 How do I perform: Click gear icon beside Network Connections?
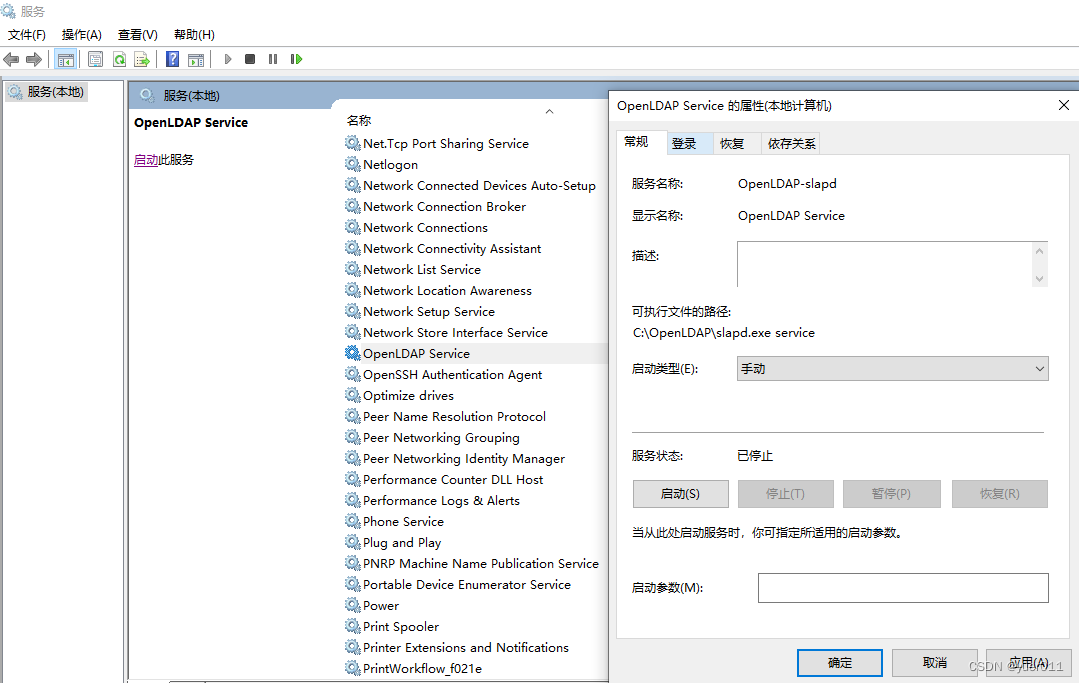(352, 227)
